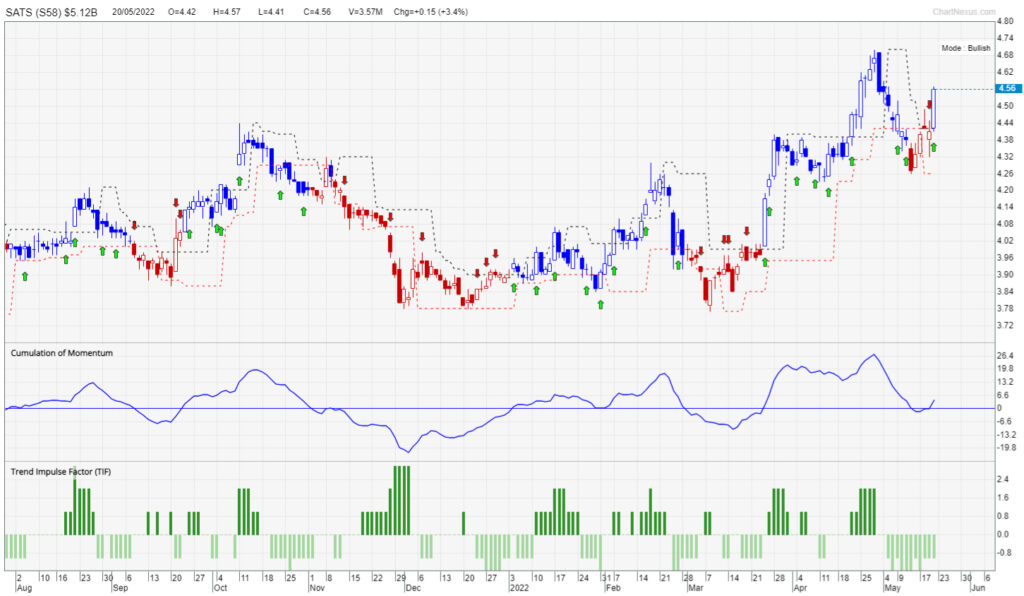The width and height of the screenshot is (1024, 596).
Task: Click the 2.4 TIF axis label
Action: click(1002, 479)
